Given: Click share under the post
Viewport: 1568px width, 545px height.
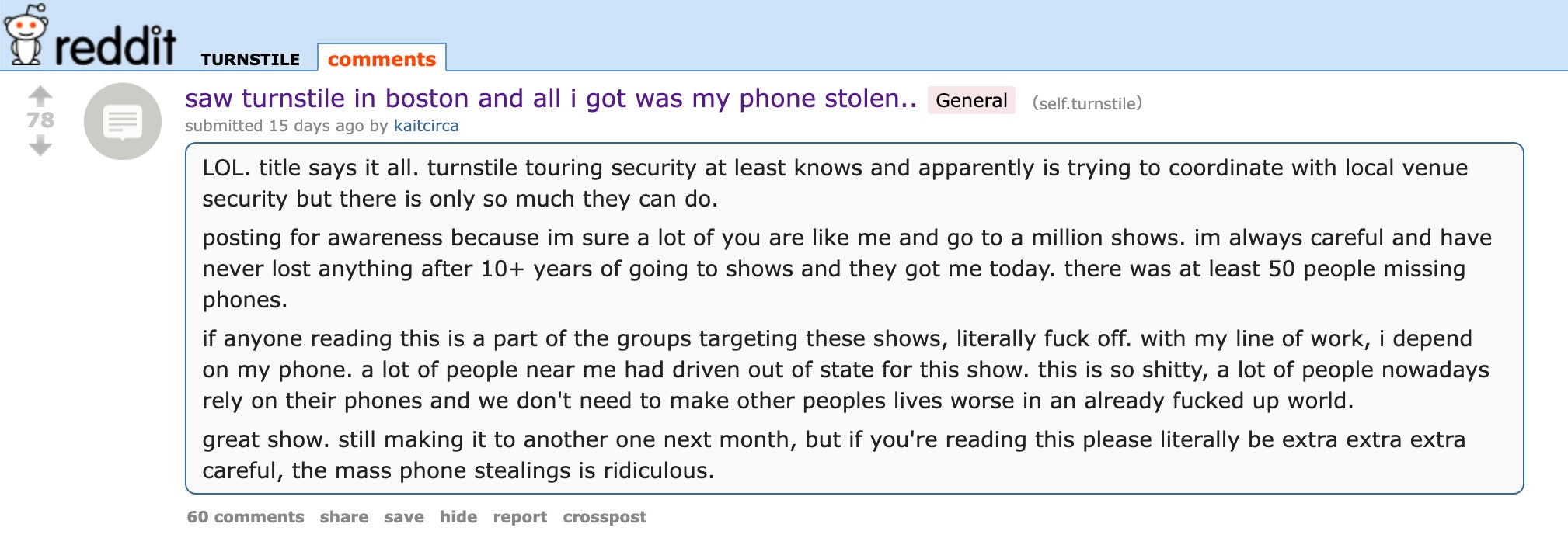Looking at the screenshot, I should 344,517.
